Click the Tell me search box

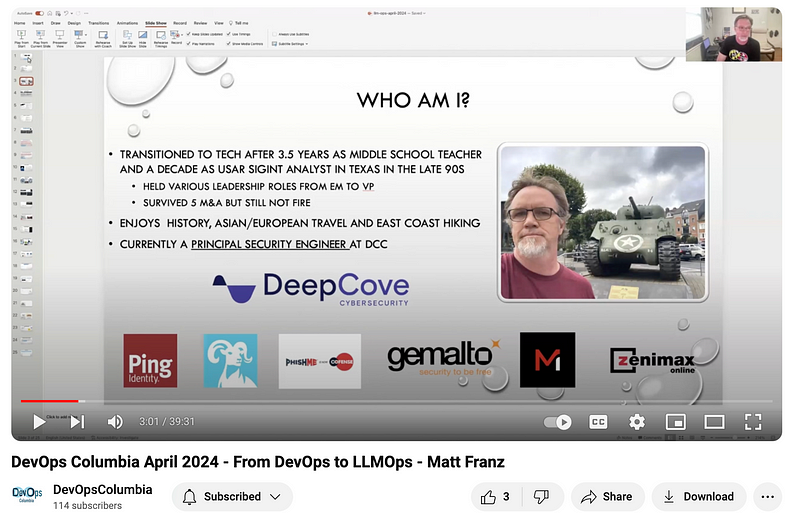tap(239, 23)
